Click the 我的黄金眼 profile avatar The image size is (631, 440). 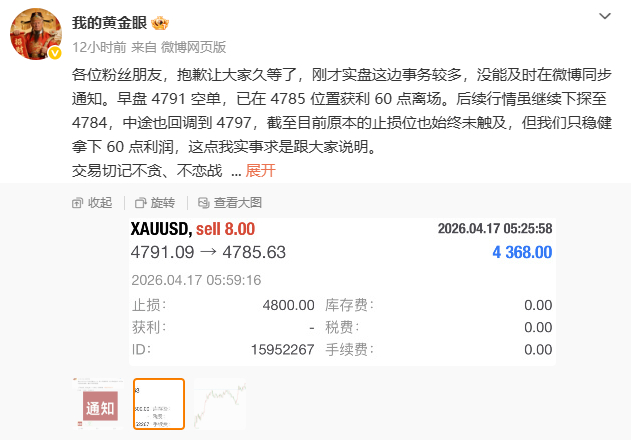[36, 34]
